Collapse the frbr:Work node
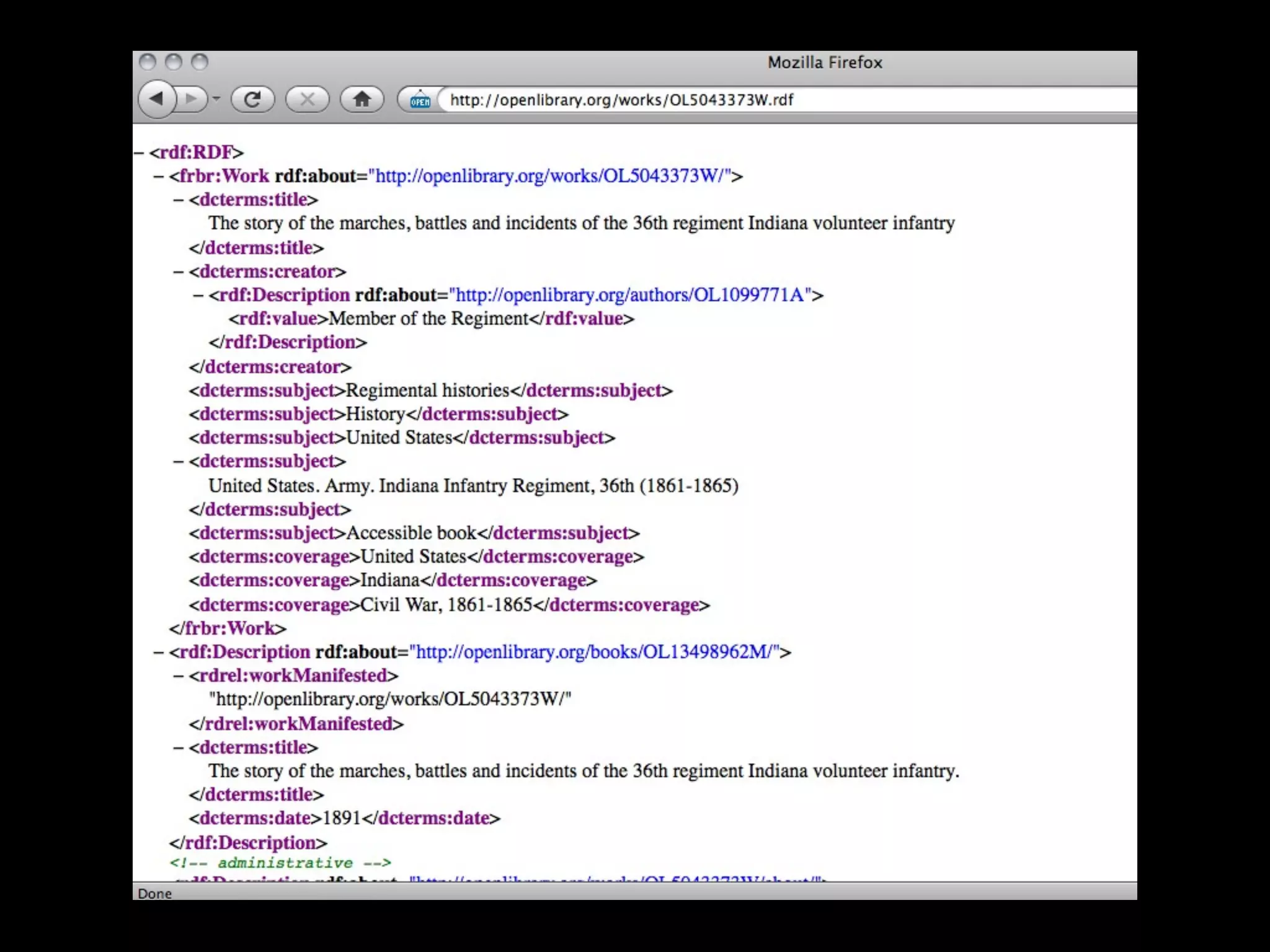This screenshot has height=952, width=1270. tap(159, 177)
